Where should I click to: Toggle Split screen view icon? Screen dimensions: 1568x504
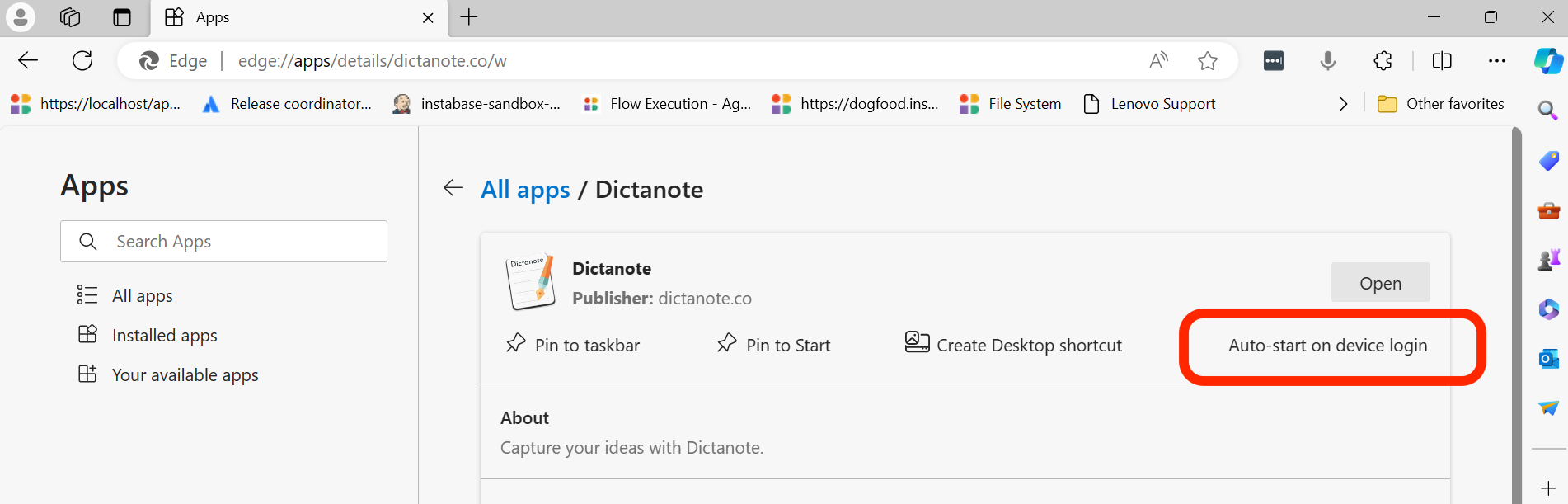coord(1442,60)
